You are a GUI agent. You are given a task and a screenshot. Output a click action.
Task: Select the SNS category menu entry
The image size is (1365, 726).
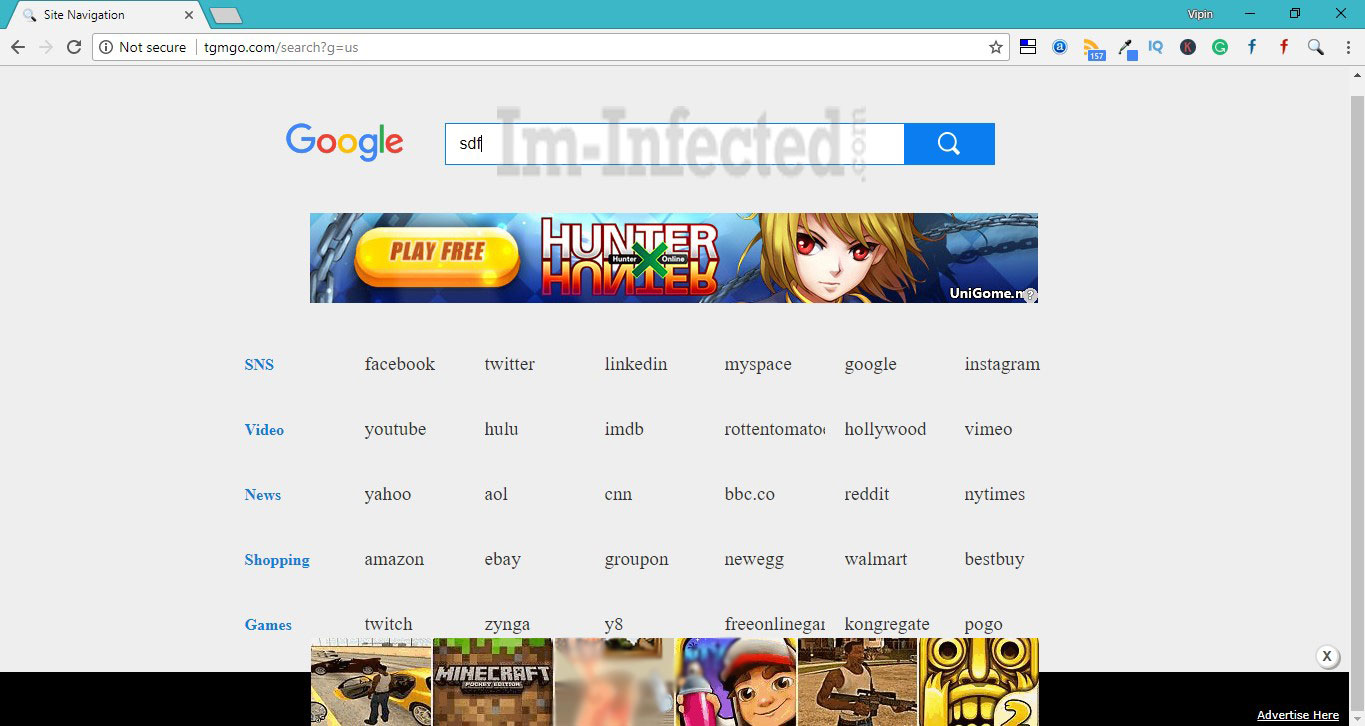[x=259, y=364]
